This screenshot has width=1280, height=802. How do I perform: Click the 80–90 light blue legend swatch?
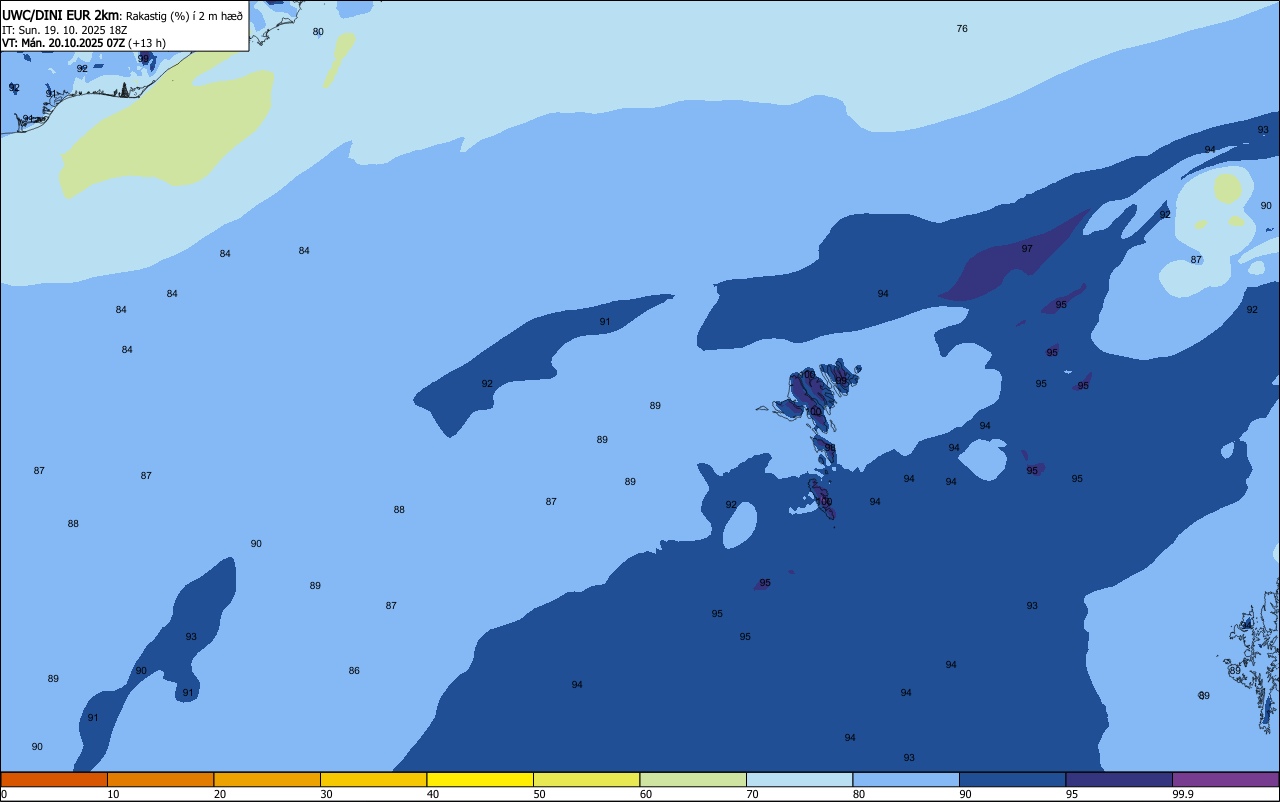[906, 779]
